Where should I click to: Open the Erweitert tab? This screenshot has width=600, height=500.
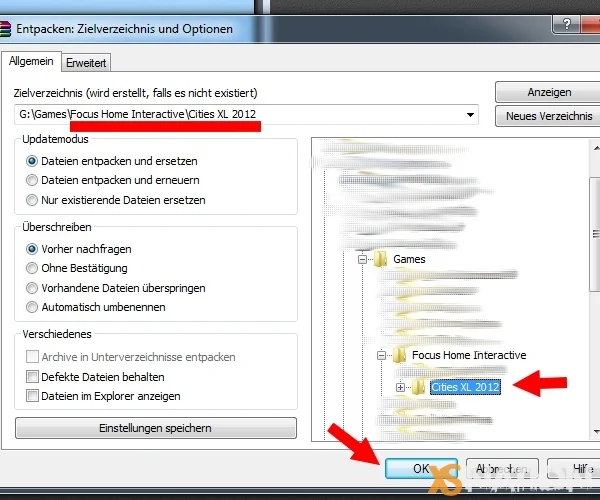click(86, 63)
